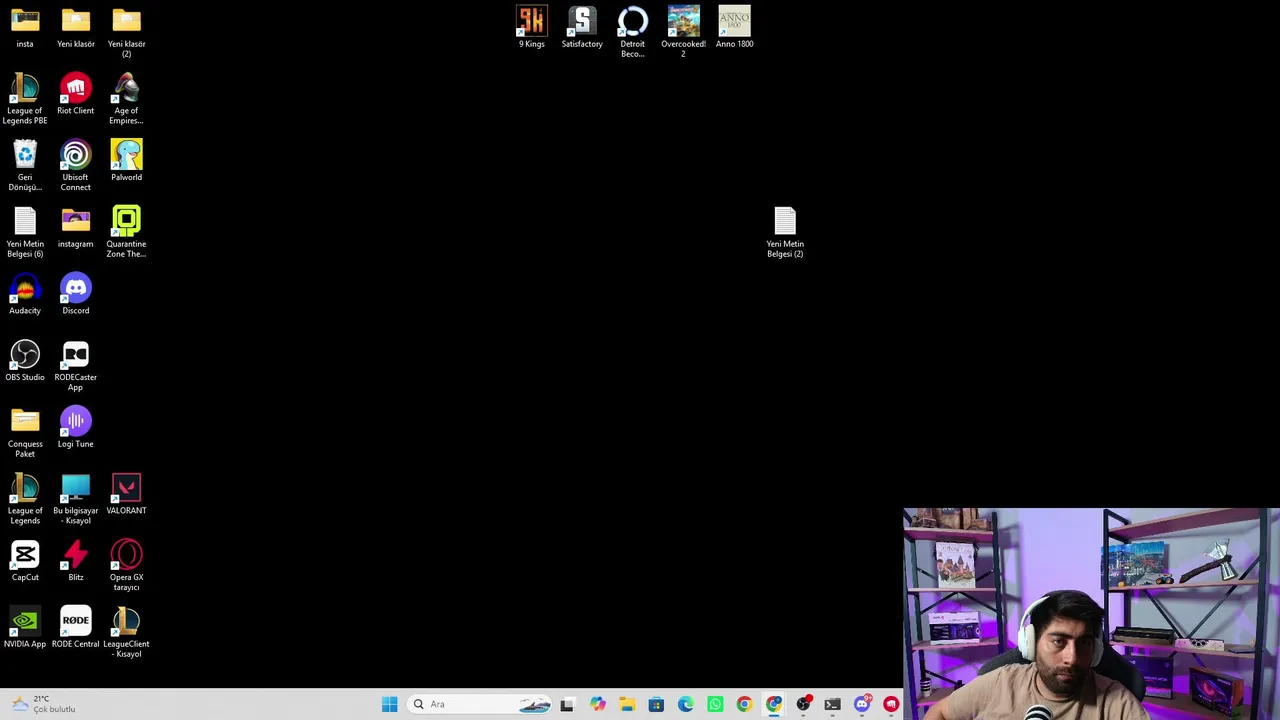Select the Quarantine Zone desktop icon

pos(126,232)
